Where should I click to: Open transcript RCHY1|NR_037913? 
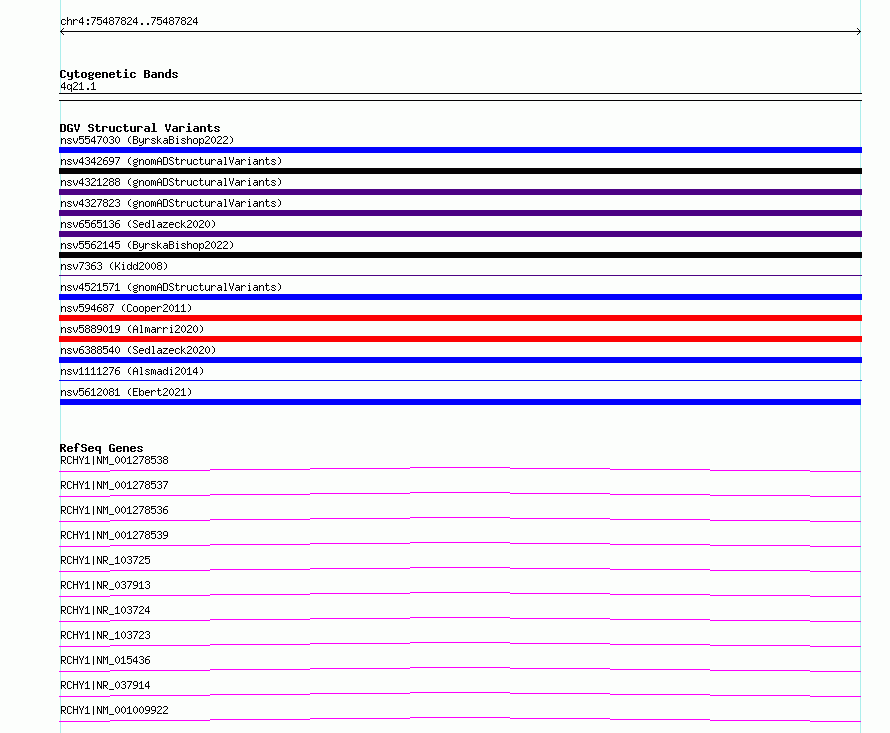click(x=105, y=585)
